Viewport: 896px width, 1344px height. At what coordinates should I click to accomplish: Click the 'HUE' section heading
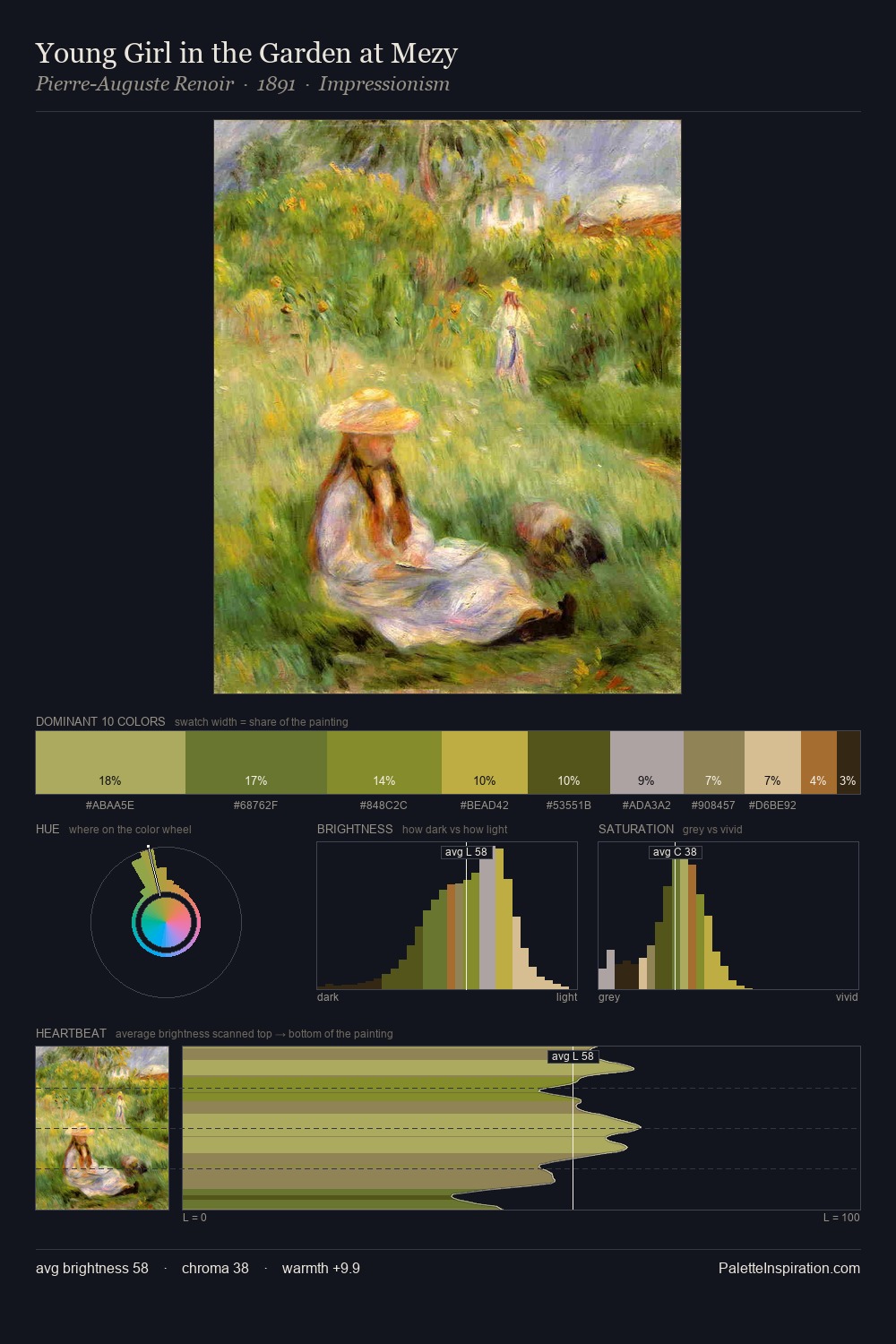(47, 829)
